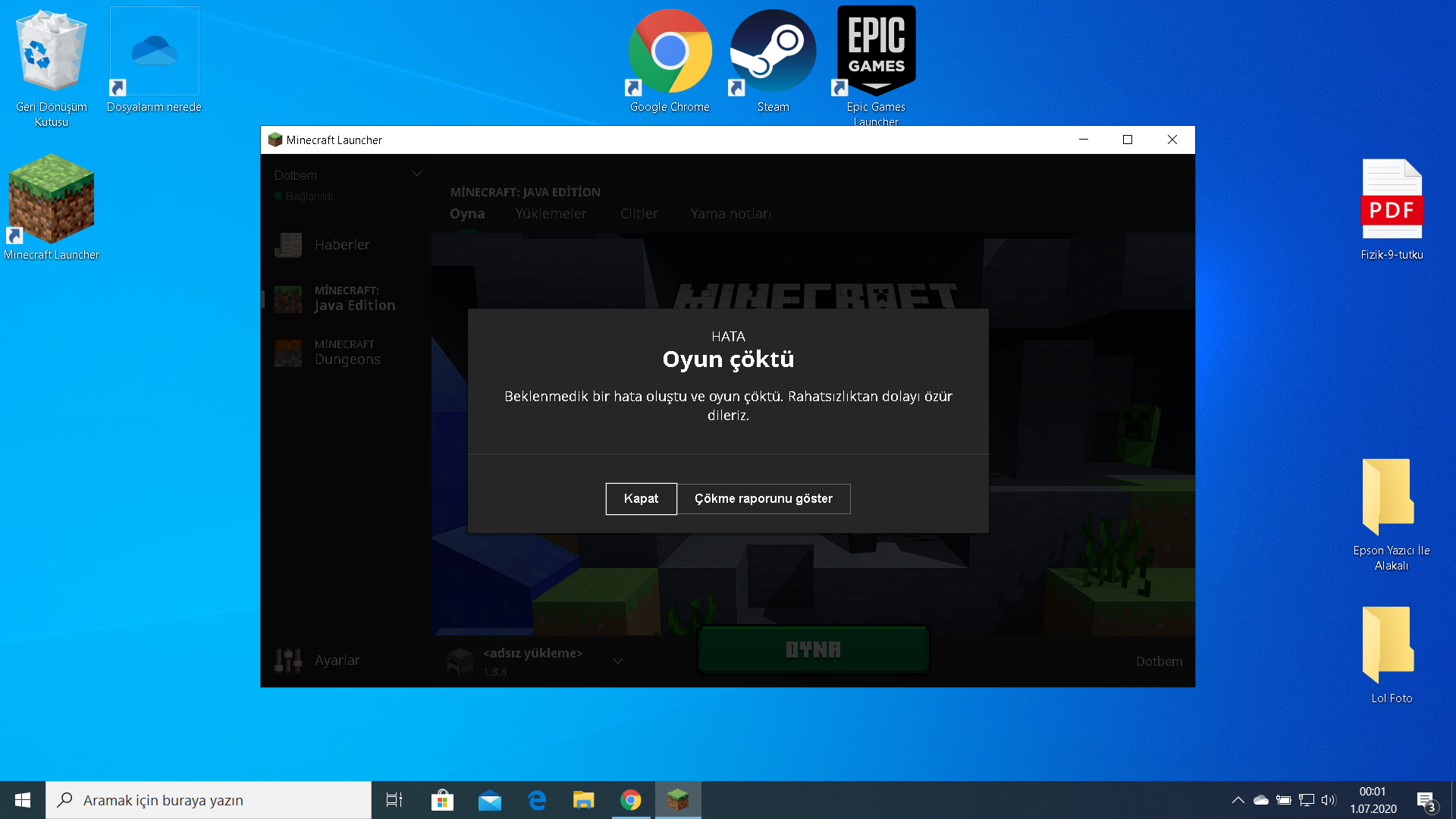The image size is (1456, 819).
Task: Click the battery tray icon
Action: [1283, 800]
